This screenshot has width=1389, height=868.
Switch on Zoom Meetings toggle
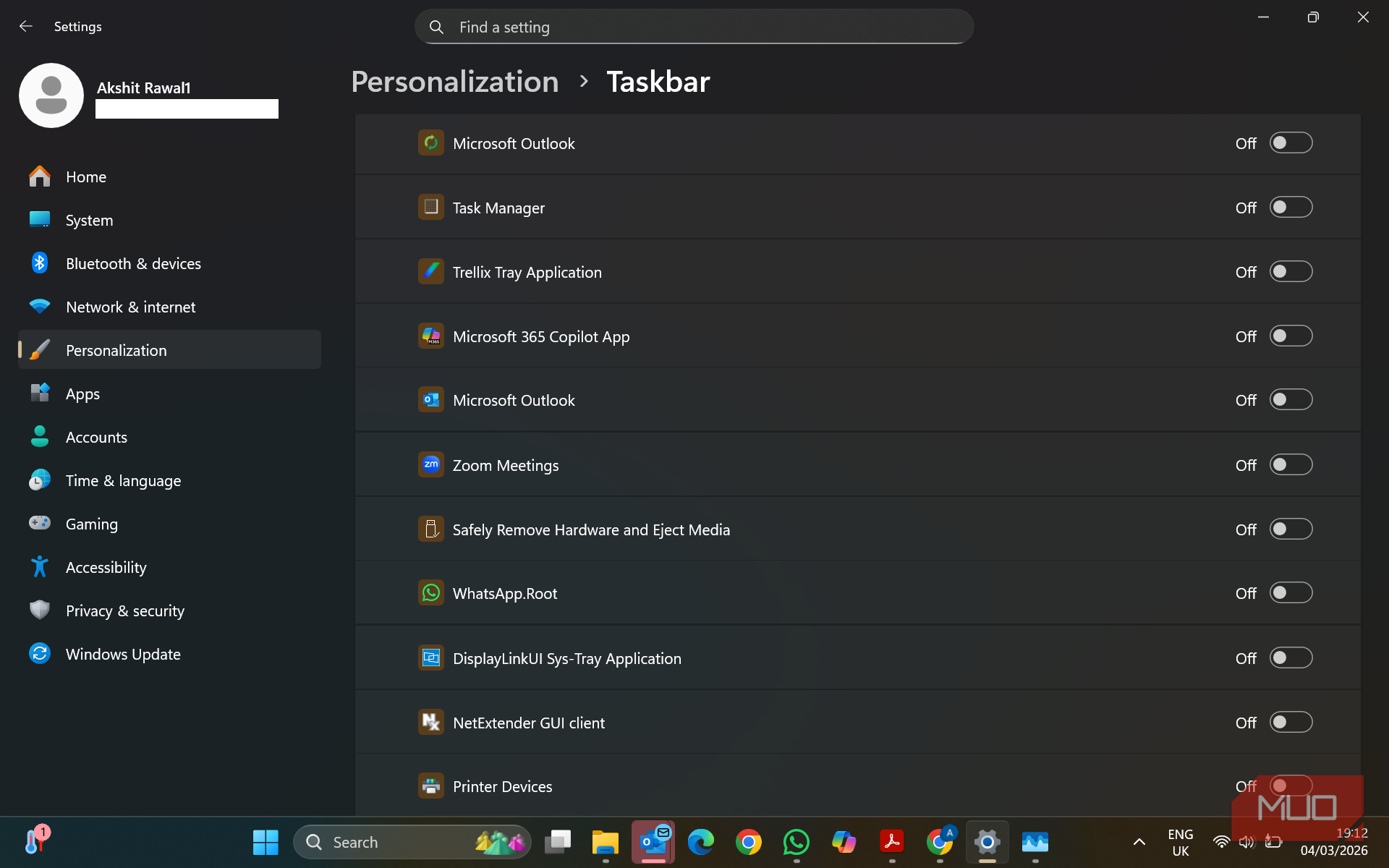1291,465
